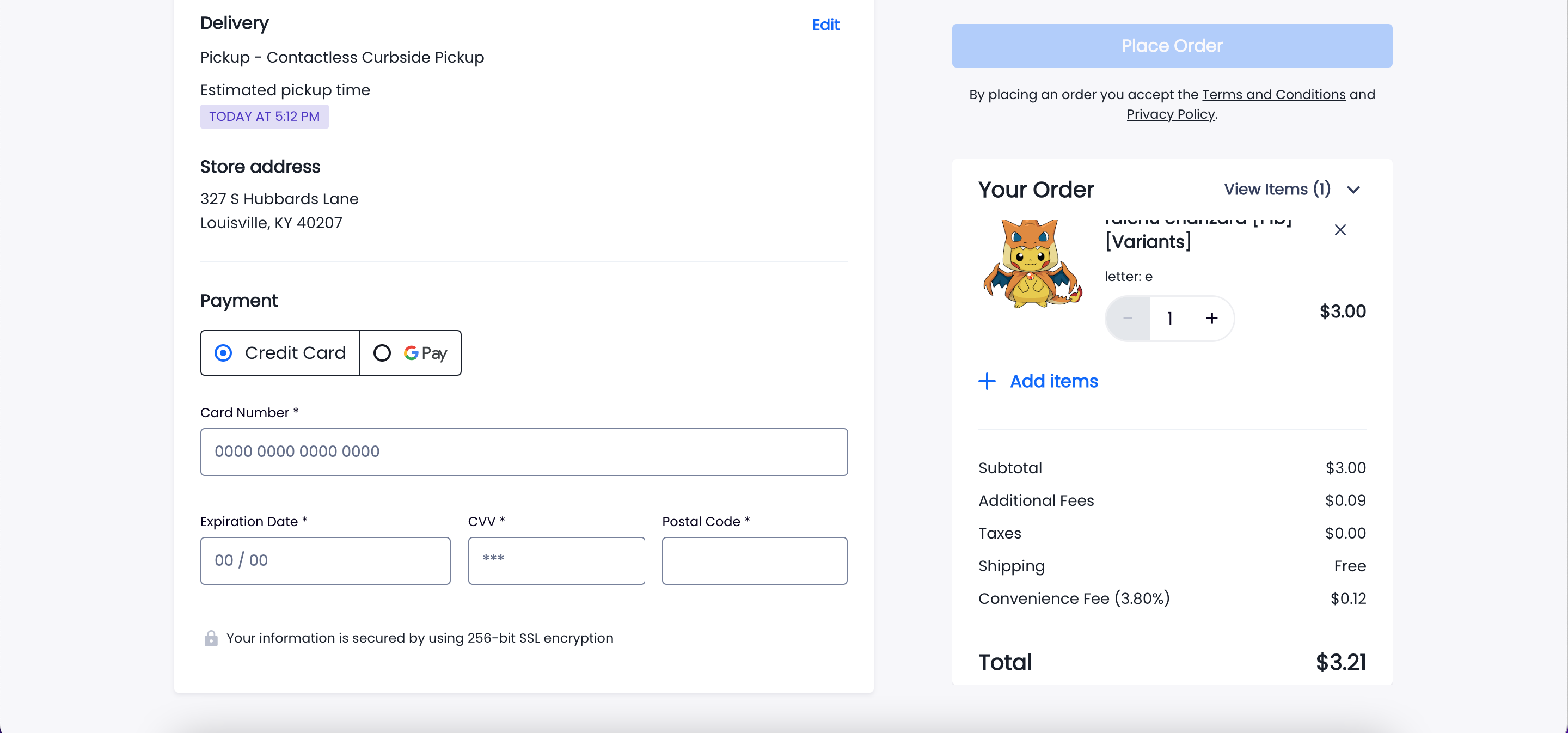This screenshot has height=733, width=1568.
Task: Click the plus icon beside Add items
Action: tap(987, 381)
